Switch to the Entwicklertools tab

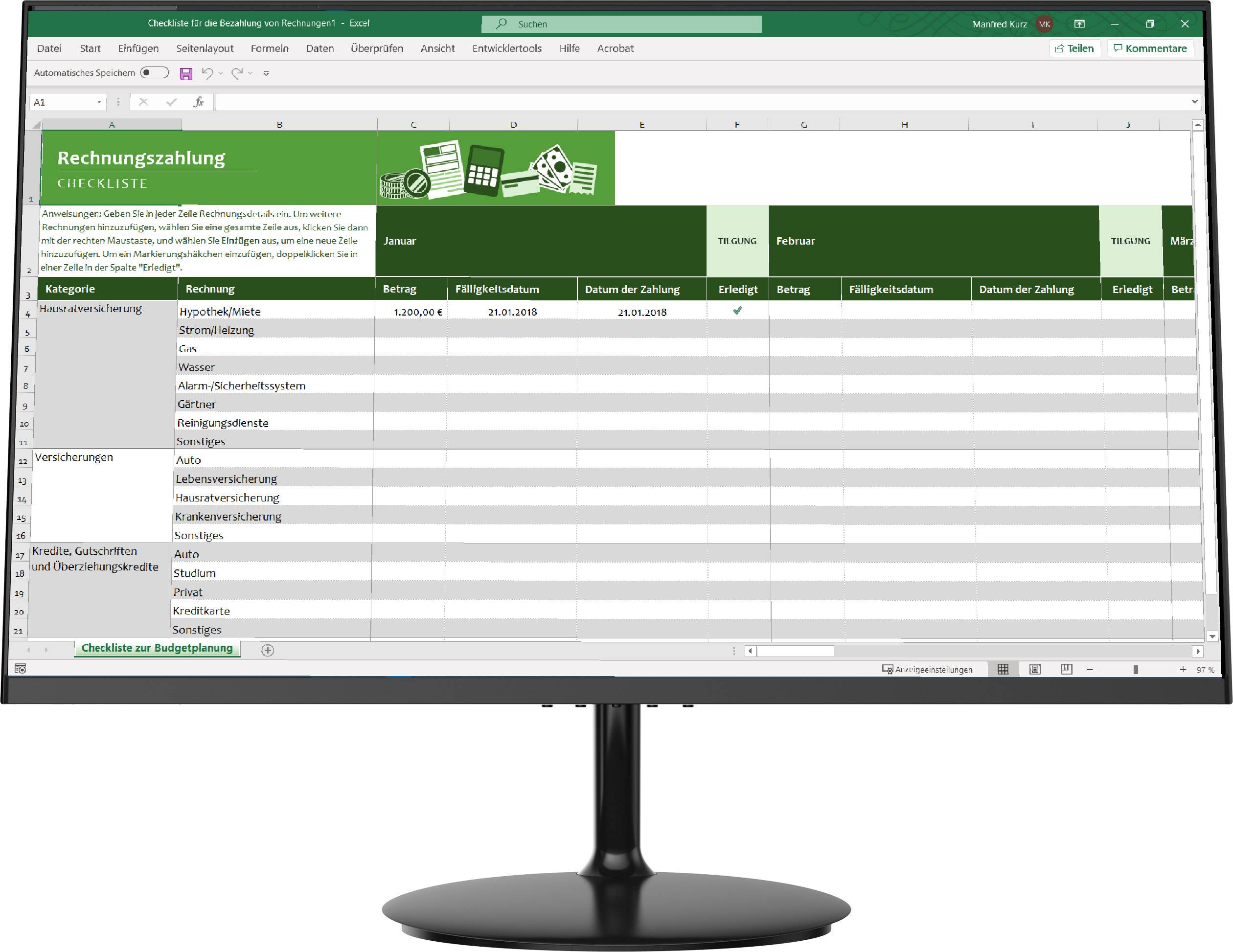tap(506, 48)
